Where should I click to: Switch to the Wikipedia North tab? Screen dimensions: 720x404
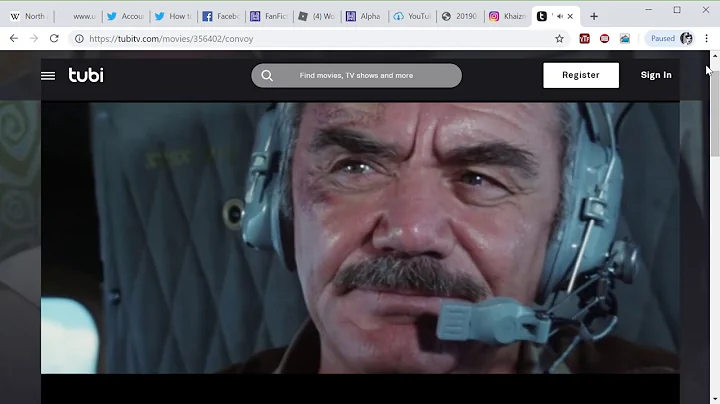[x=30, y=17]
